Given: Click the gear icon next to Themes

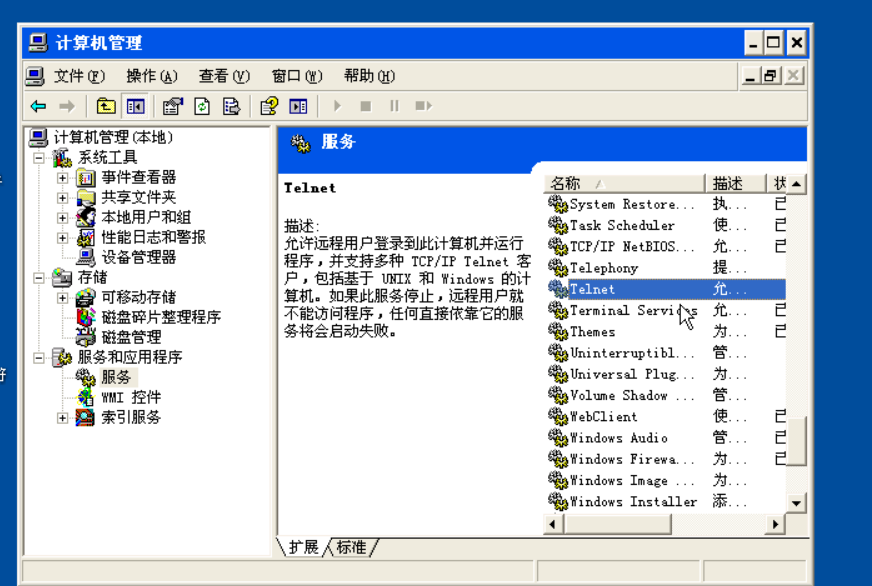Looking at the screenshot, I should pyautogui.click(x=557, y=331).
